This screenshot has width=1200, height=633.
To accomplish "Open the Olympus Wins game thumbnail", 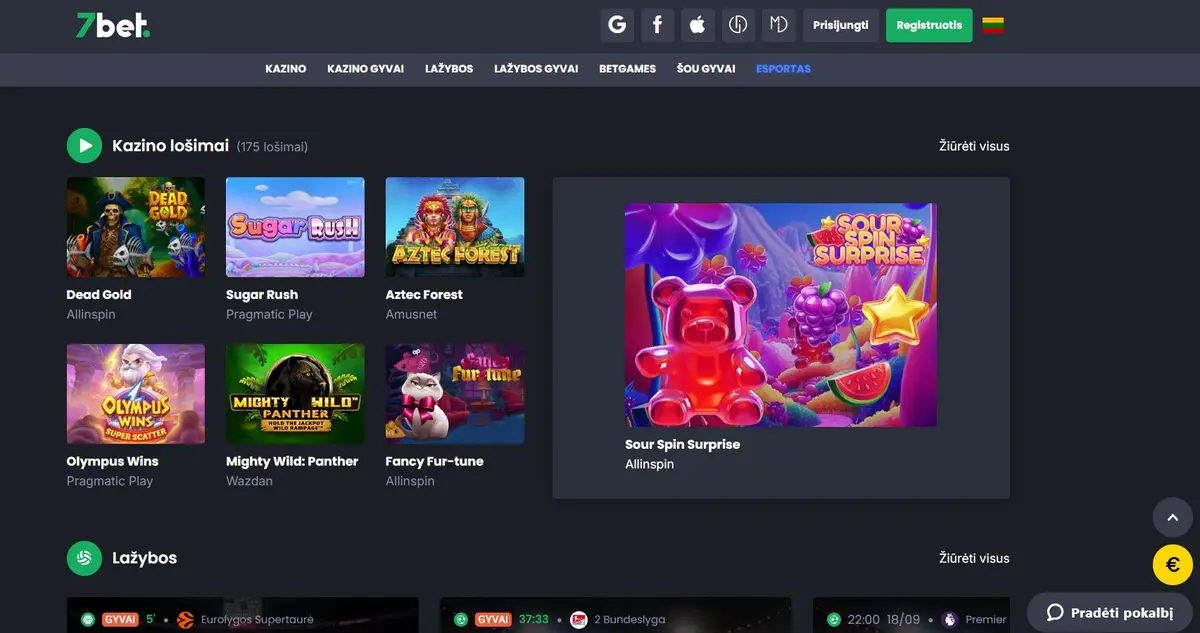I will (136, 394).
